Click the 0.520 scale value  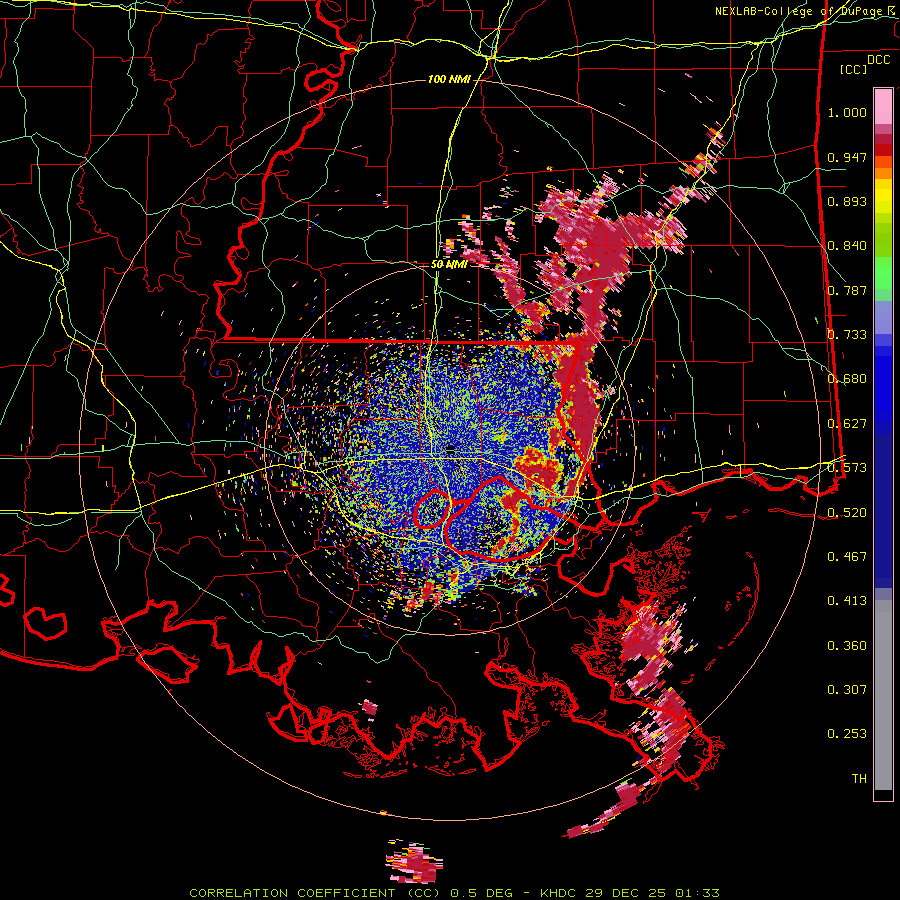click(x=847, y=512)
